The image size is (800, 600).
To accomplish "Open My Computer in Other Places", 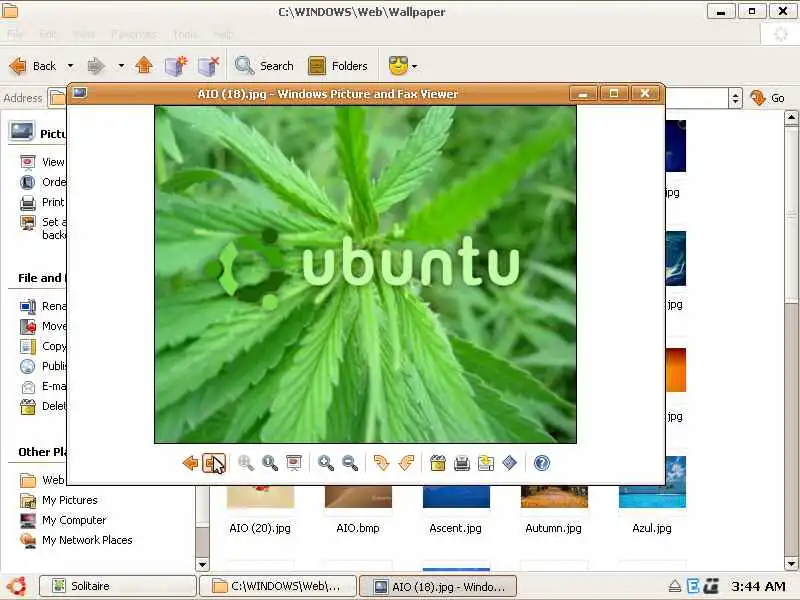I will click(63, 520).
